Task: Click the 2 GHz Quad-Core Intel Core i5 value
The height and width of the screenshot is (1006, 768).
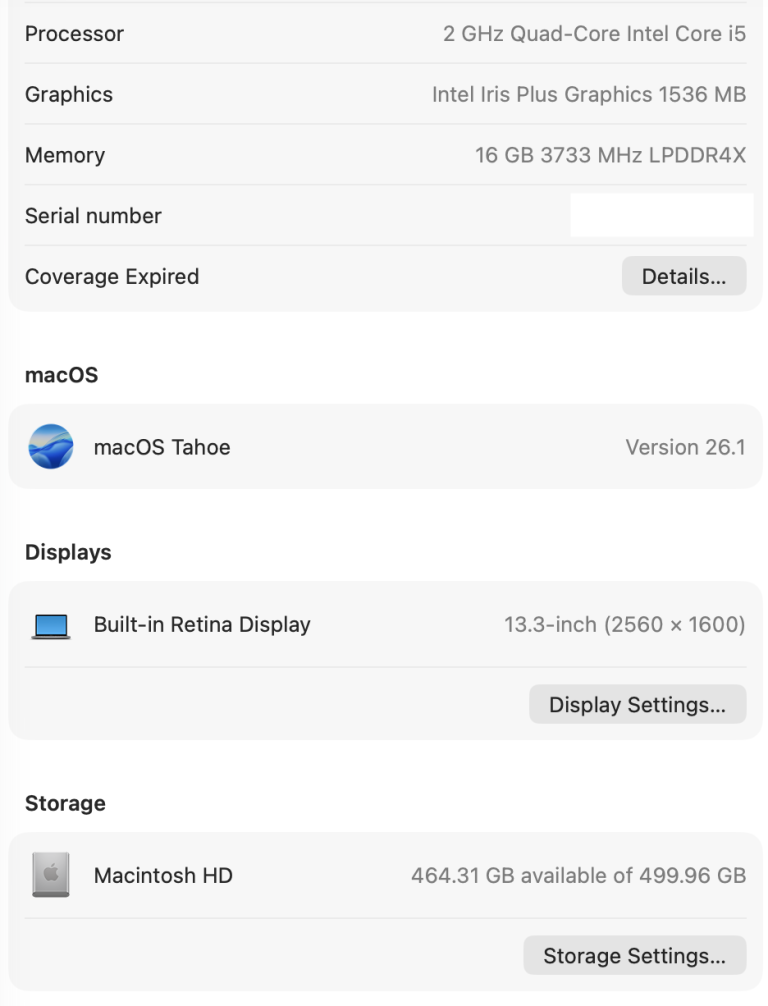Action: click(594, 34)
